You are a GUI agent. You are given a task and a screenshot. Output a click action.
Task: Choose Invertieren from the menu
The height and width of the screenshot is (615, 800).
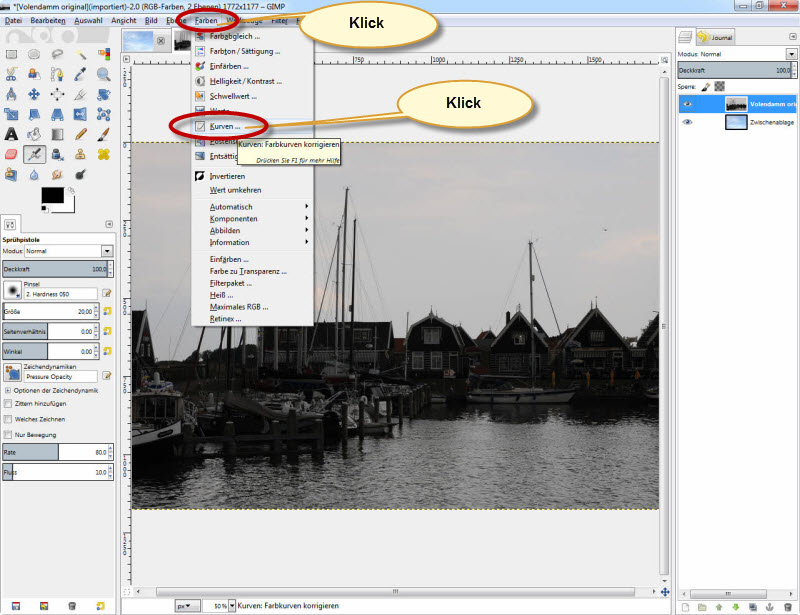[x=252, y=177]
